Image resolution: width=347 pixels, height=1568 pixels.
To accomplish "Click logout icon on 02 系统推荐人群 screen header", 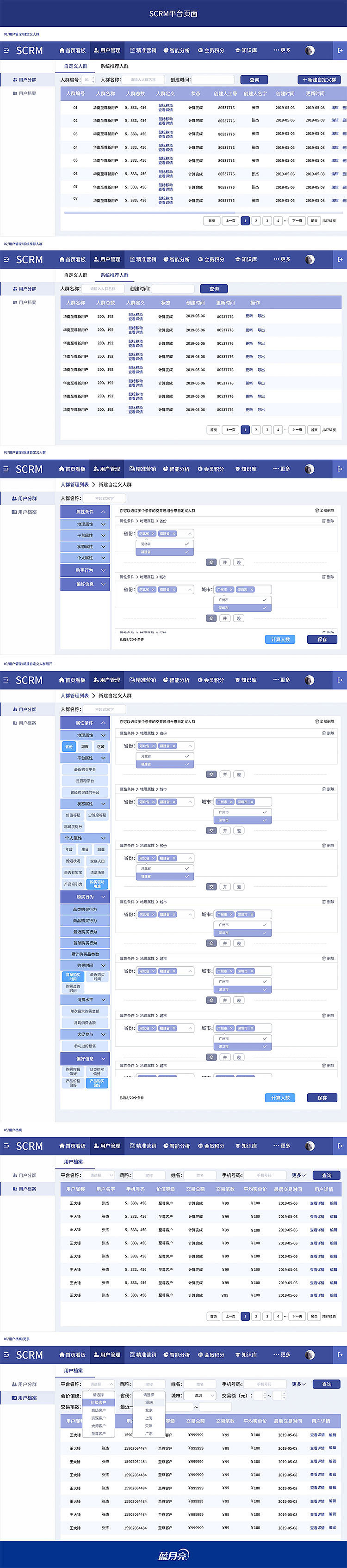I will (341, 259).
